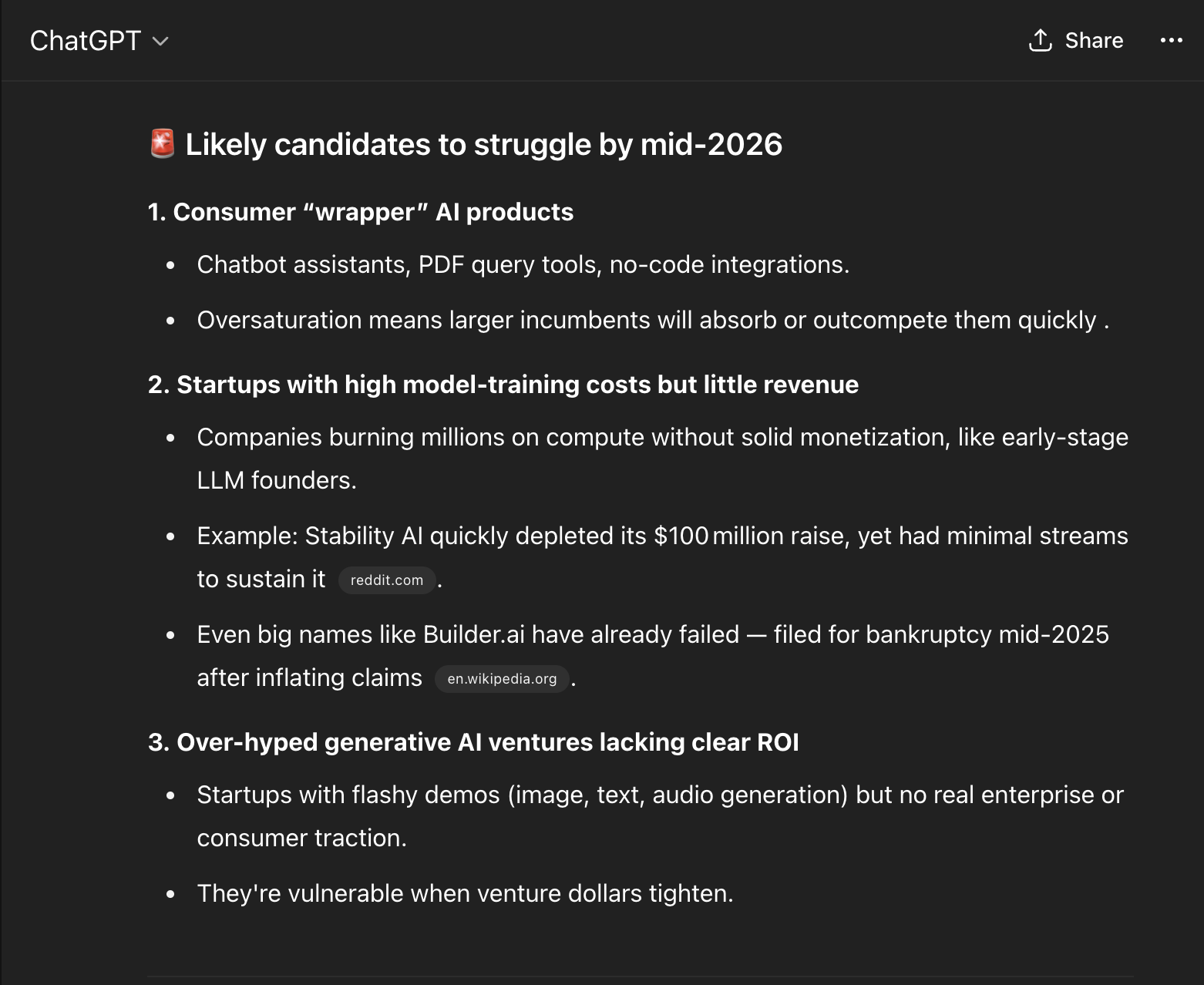Click the Builder.ai bankruptcy bullet text
This screenshot has height=985, width=1204.
tap(653, 656)
